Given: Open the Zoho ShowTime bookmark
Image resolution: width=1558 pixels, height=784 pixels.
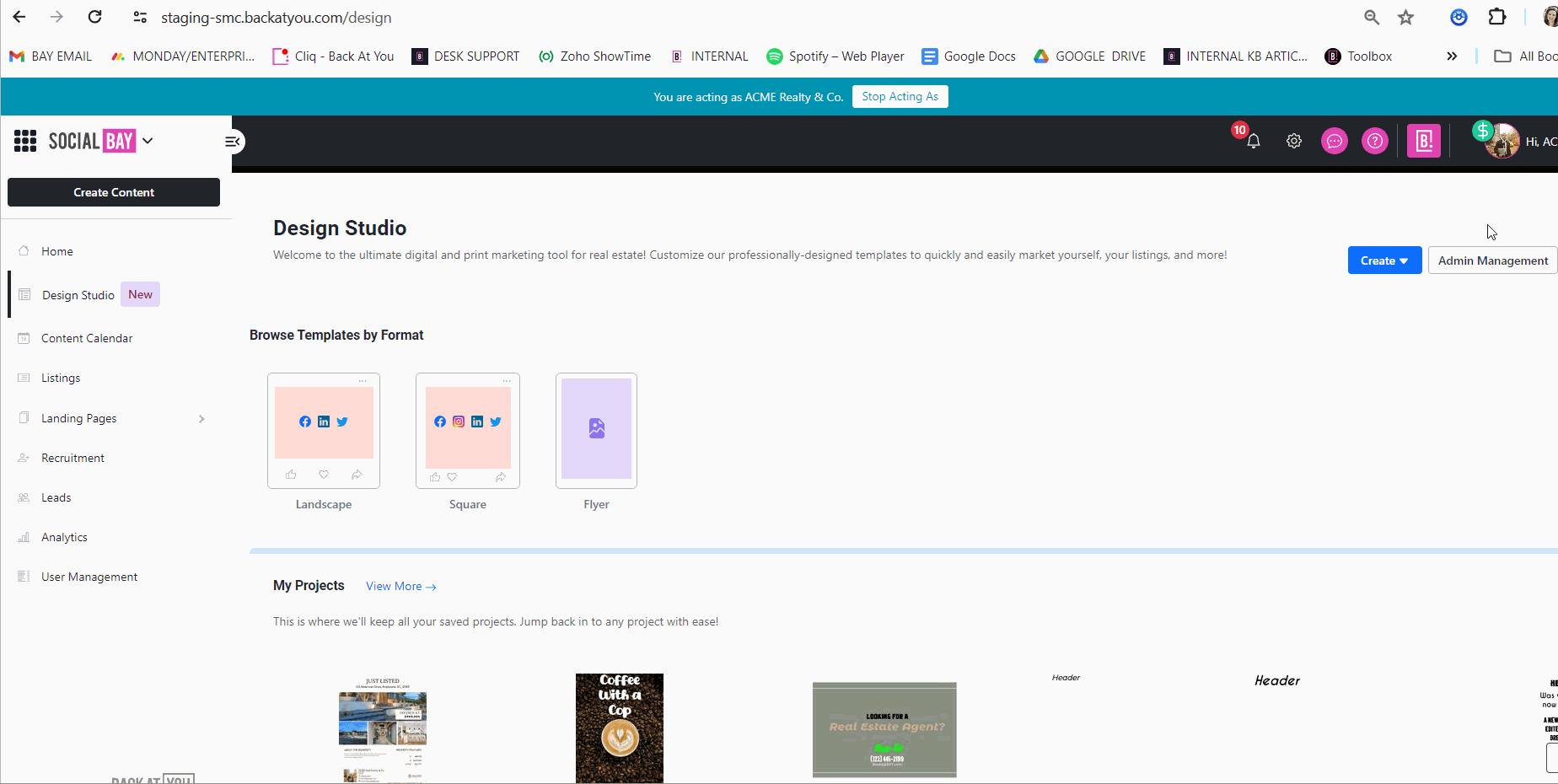Looking at the screenshot, I should [594, 56].
